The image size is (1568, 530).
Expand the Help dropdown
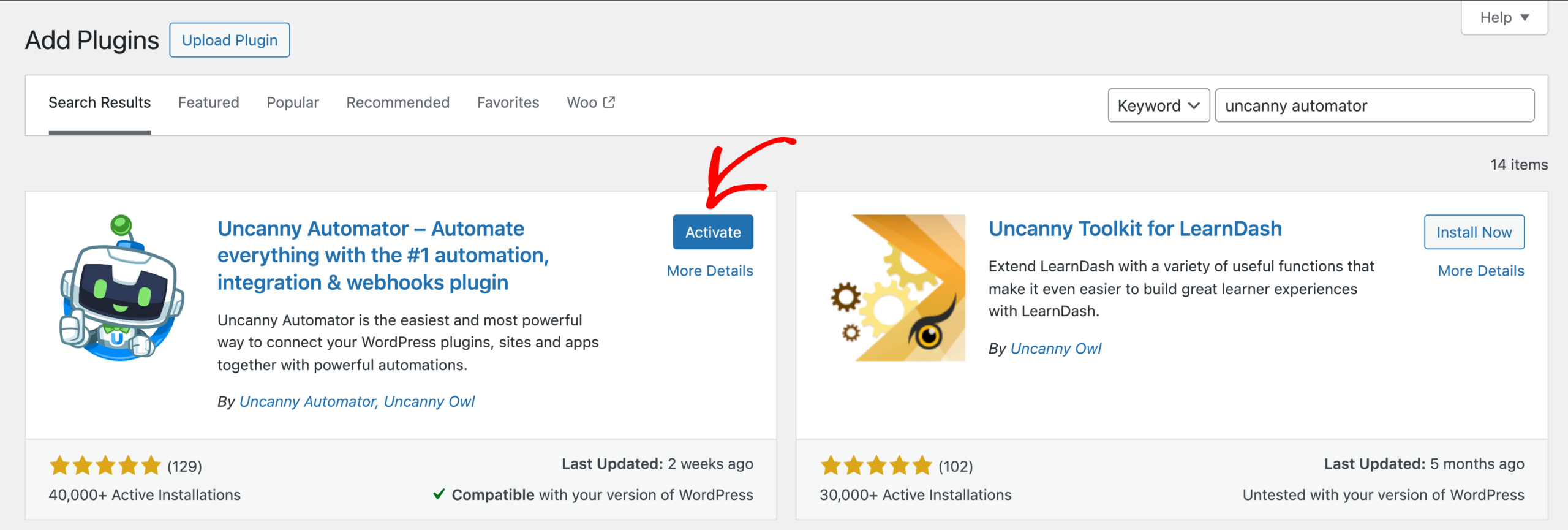pyautogui.click(x=1504, y=18)
